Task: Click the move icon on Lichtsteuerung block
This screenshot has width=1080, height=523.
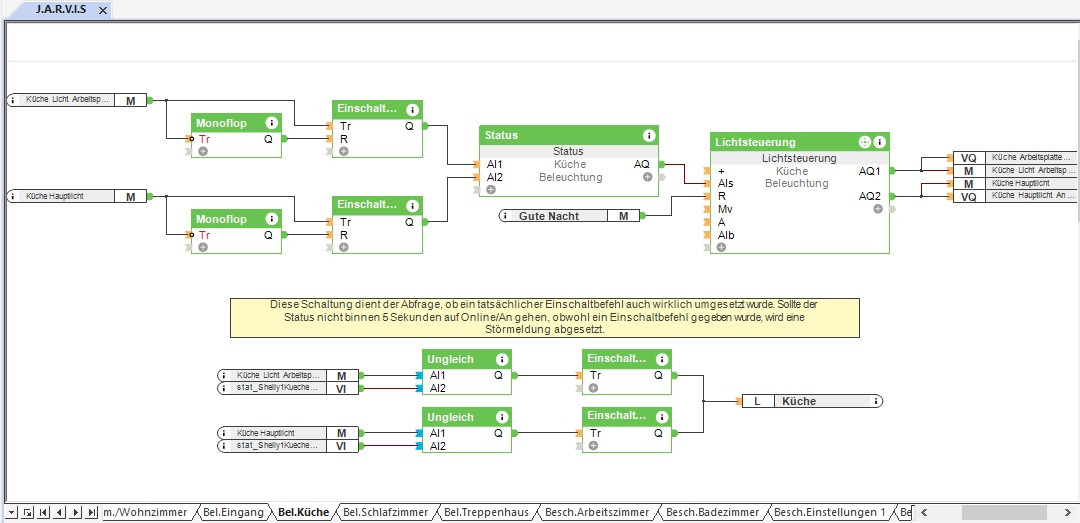Action: pos(864,143)
